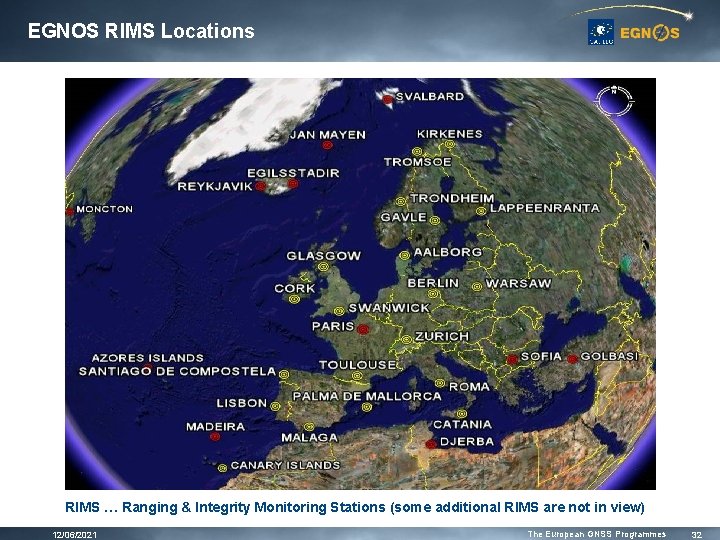Click the yellow Roma station marker
720x540 pixels.
tap(439, 383)
